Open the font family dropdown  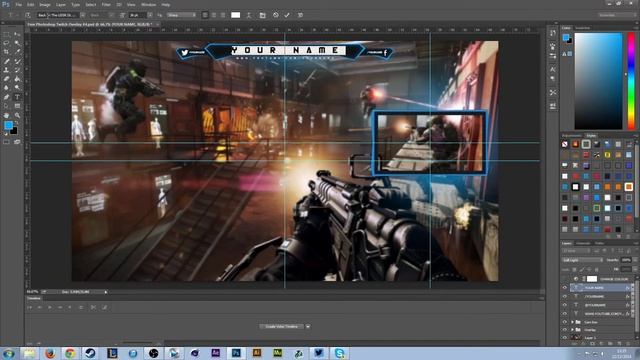click(83, 15)
